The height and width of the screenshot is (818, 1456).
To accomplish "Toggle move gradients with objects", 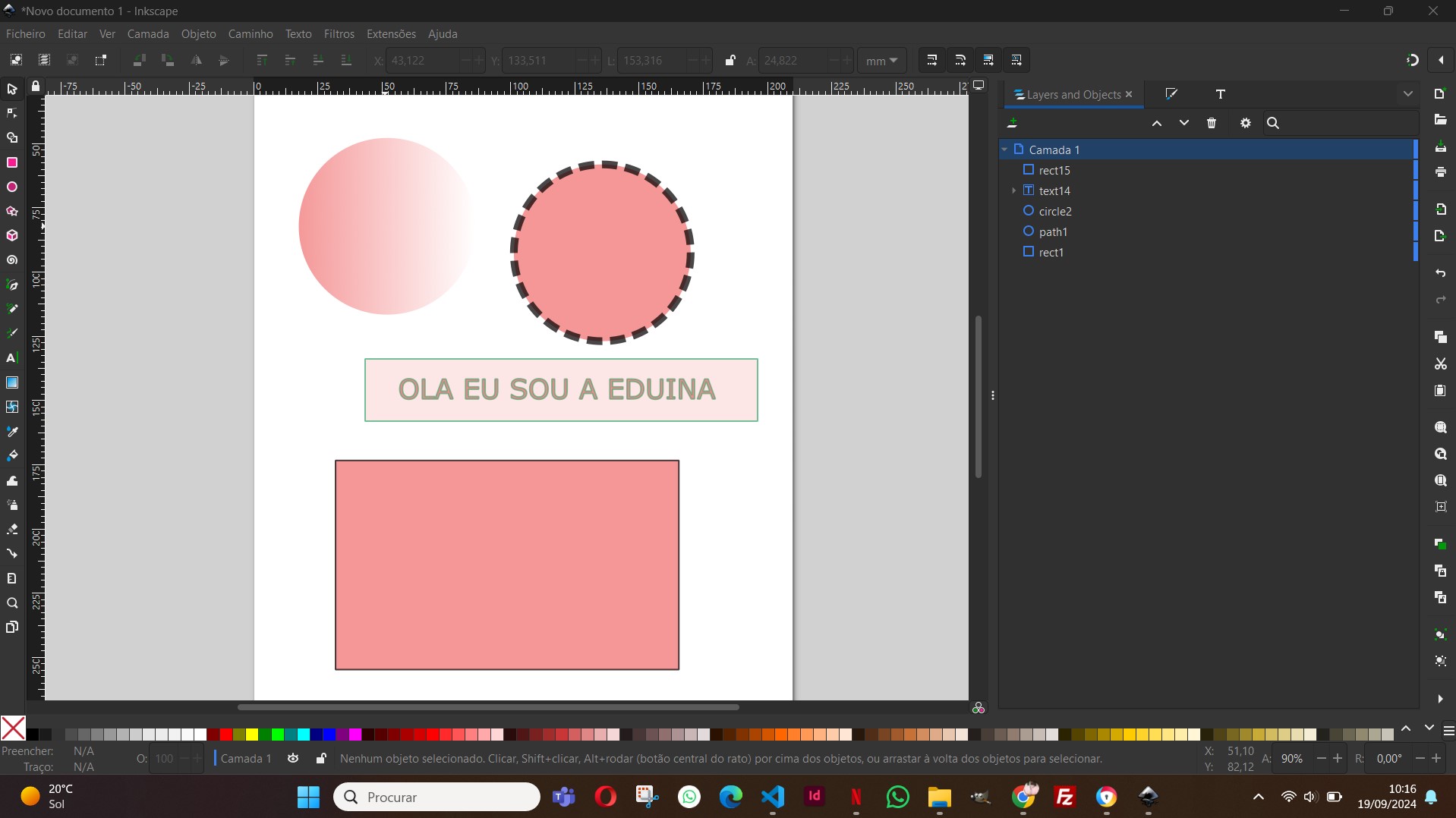I will (988, 60).
